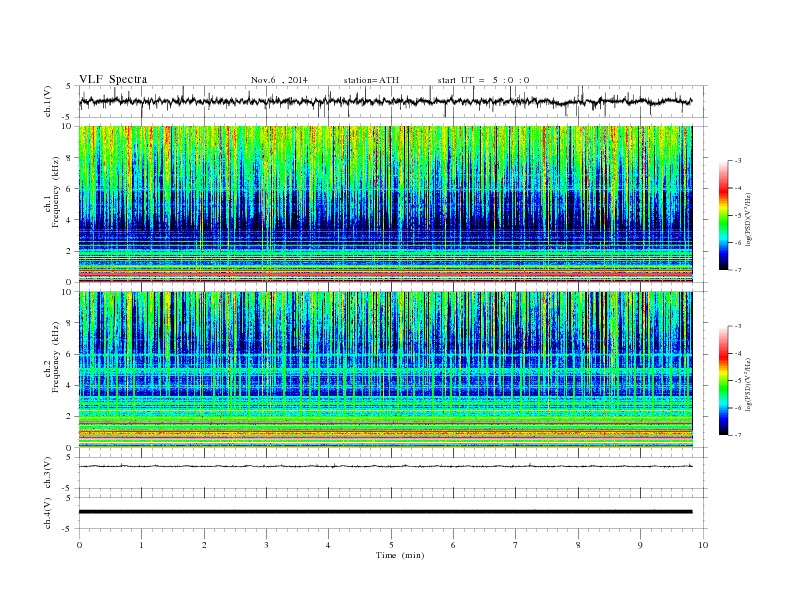792x612 pixels.
Task: Click the ch.1 voltage waveform trace
Action: [385, 101]
